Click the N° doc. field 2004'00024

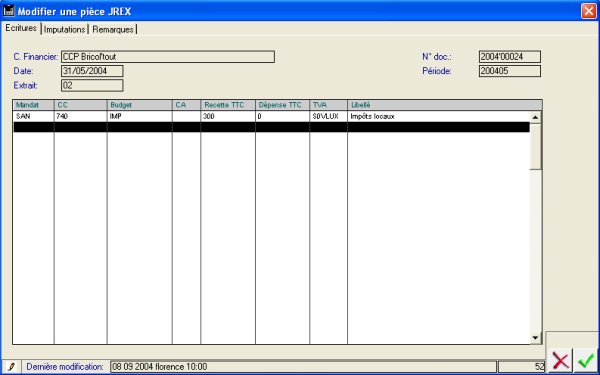pos(510,57)
